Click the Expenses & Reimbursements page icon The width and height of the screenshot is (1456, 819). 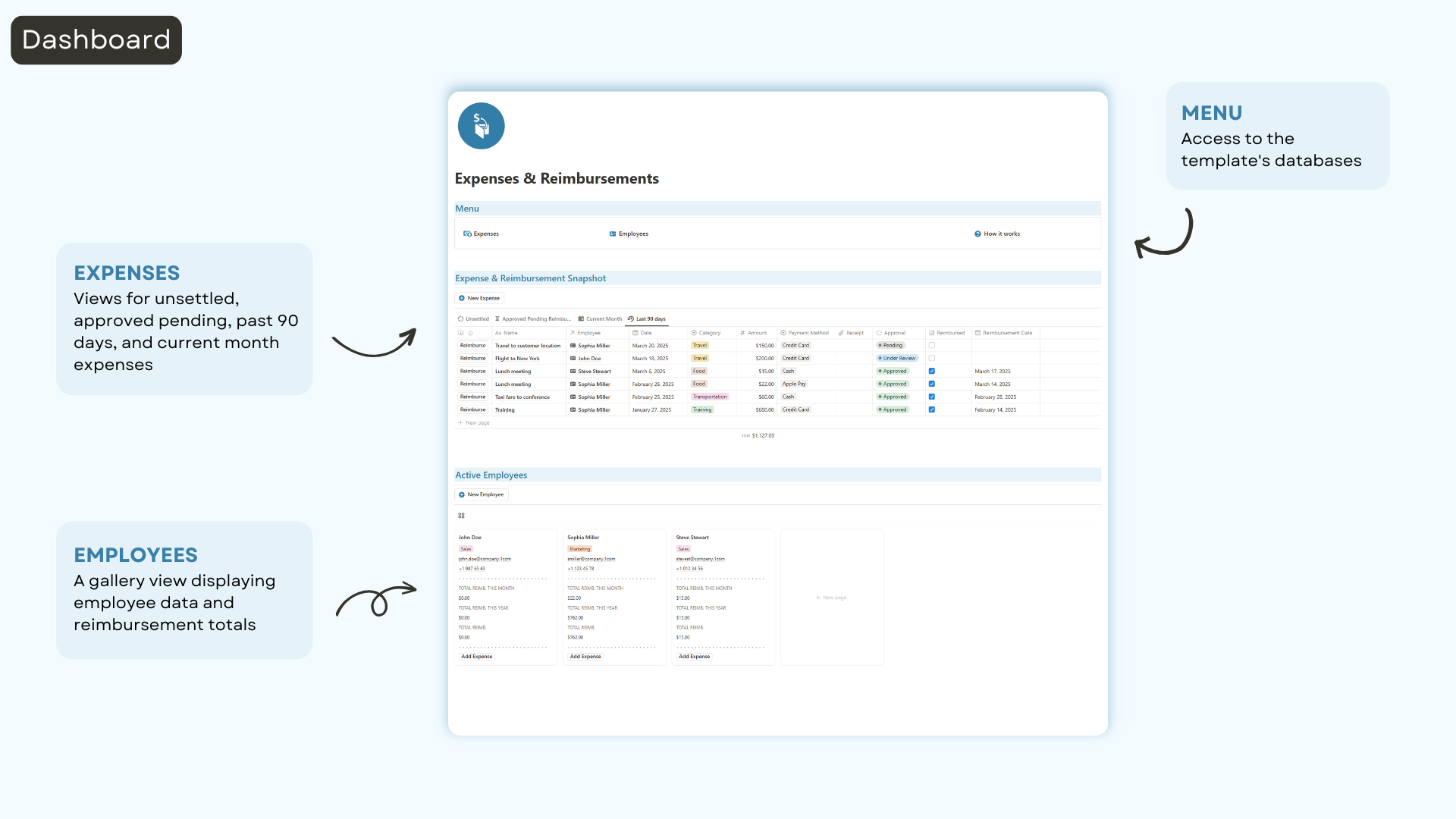[x=481, y=126]
